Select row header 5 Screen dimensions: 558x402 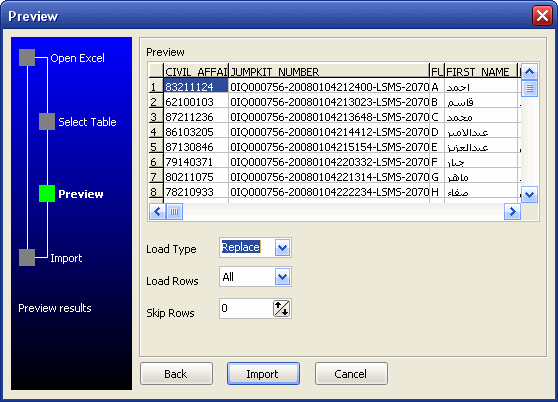[156, 147]
